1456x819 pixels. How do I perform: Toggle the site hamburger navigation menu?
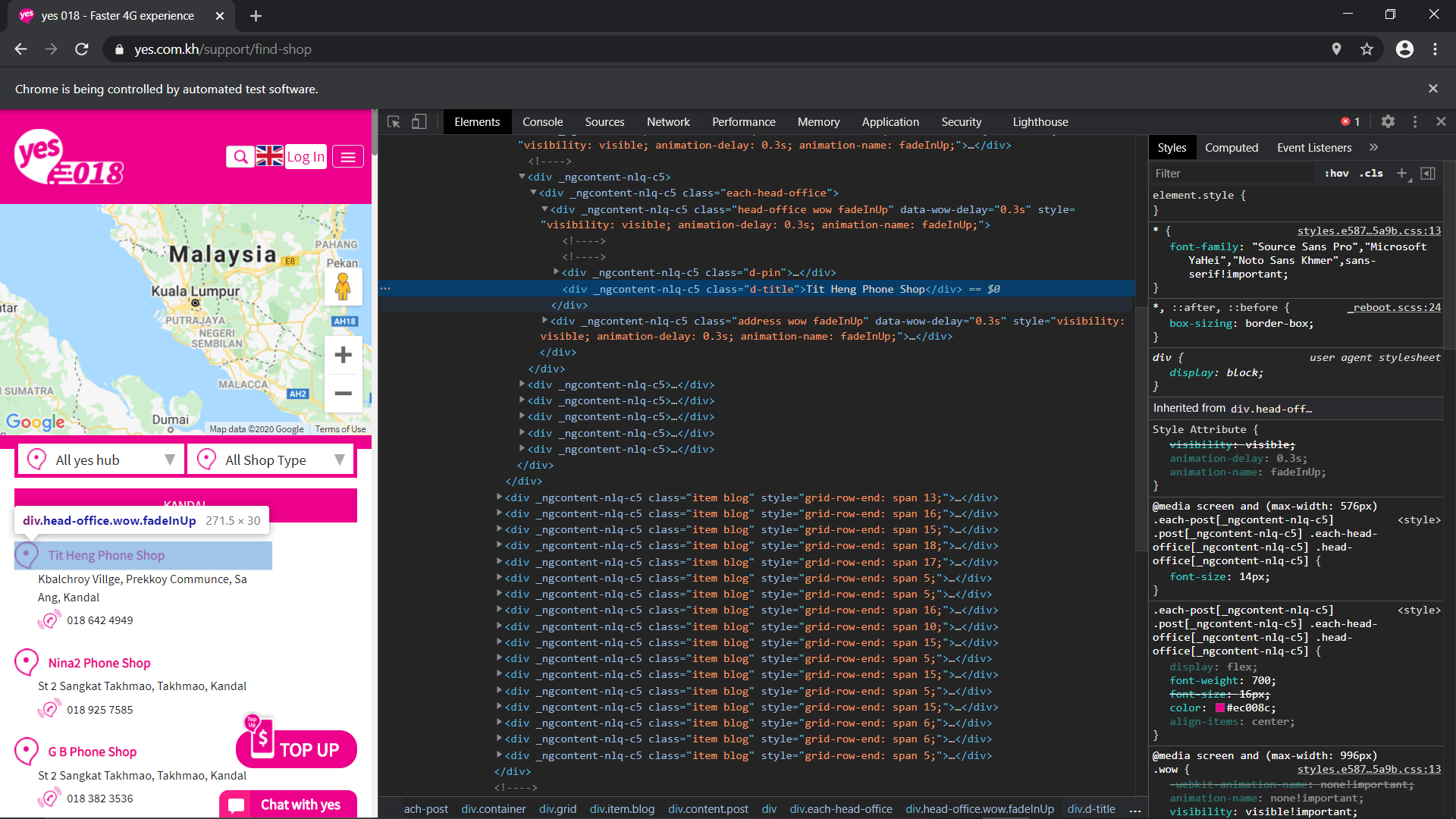(x=348, y=156)
